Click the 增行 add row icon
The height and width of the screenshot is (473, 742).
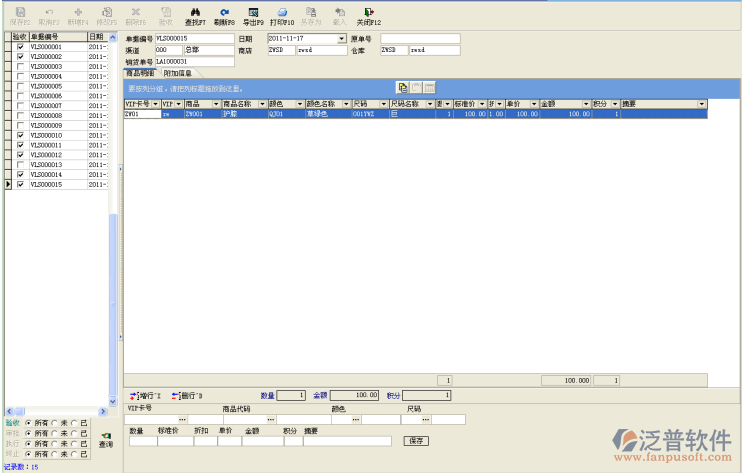pos(135,396)
